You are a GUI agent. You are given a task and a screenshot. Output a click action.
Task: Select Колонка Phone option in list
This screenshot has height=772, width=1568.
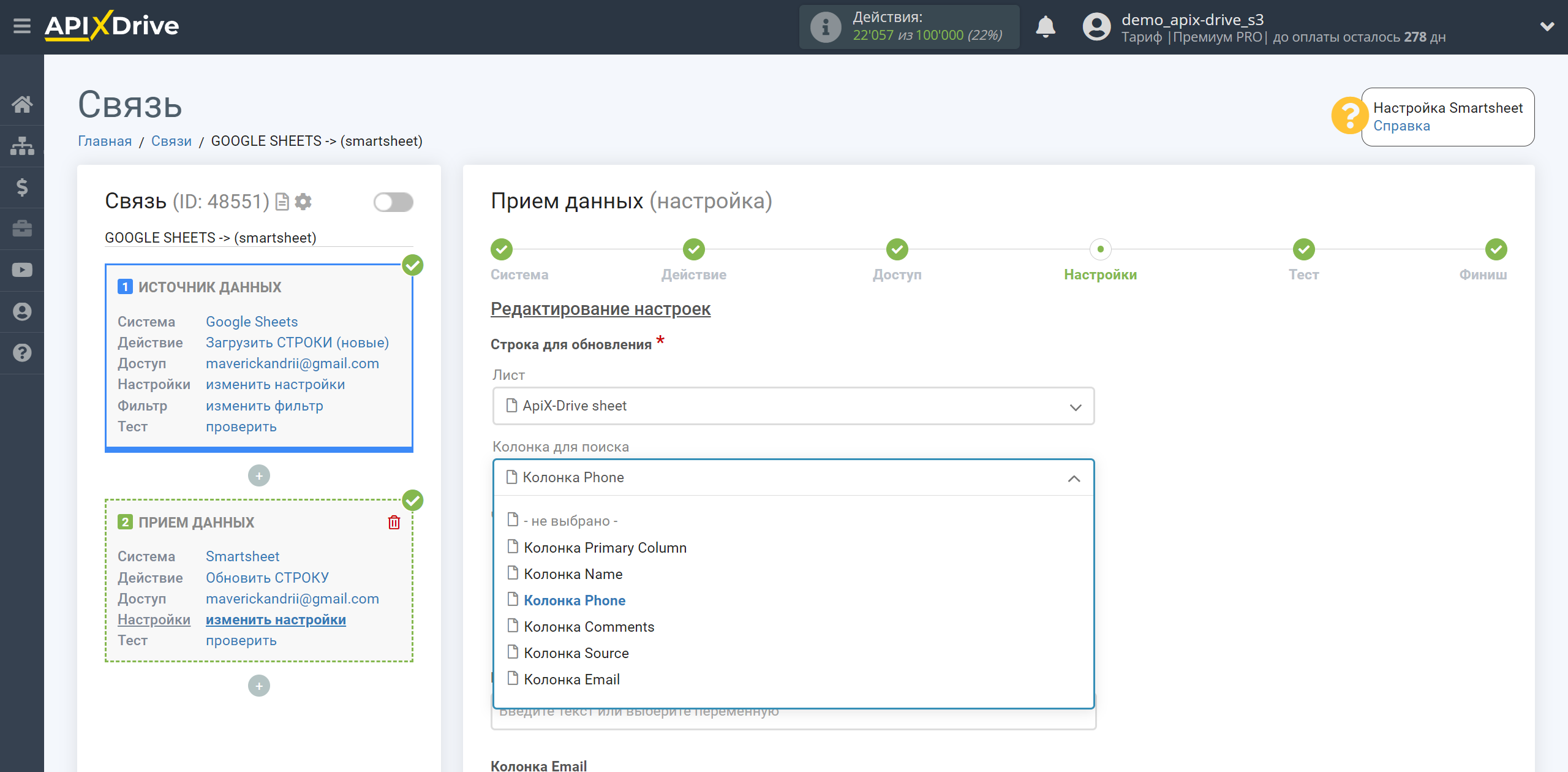(x=575, y=600)
